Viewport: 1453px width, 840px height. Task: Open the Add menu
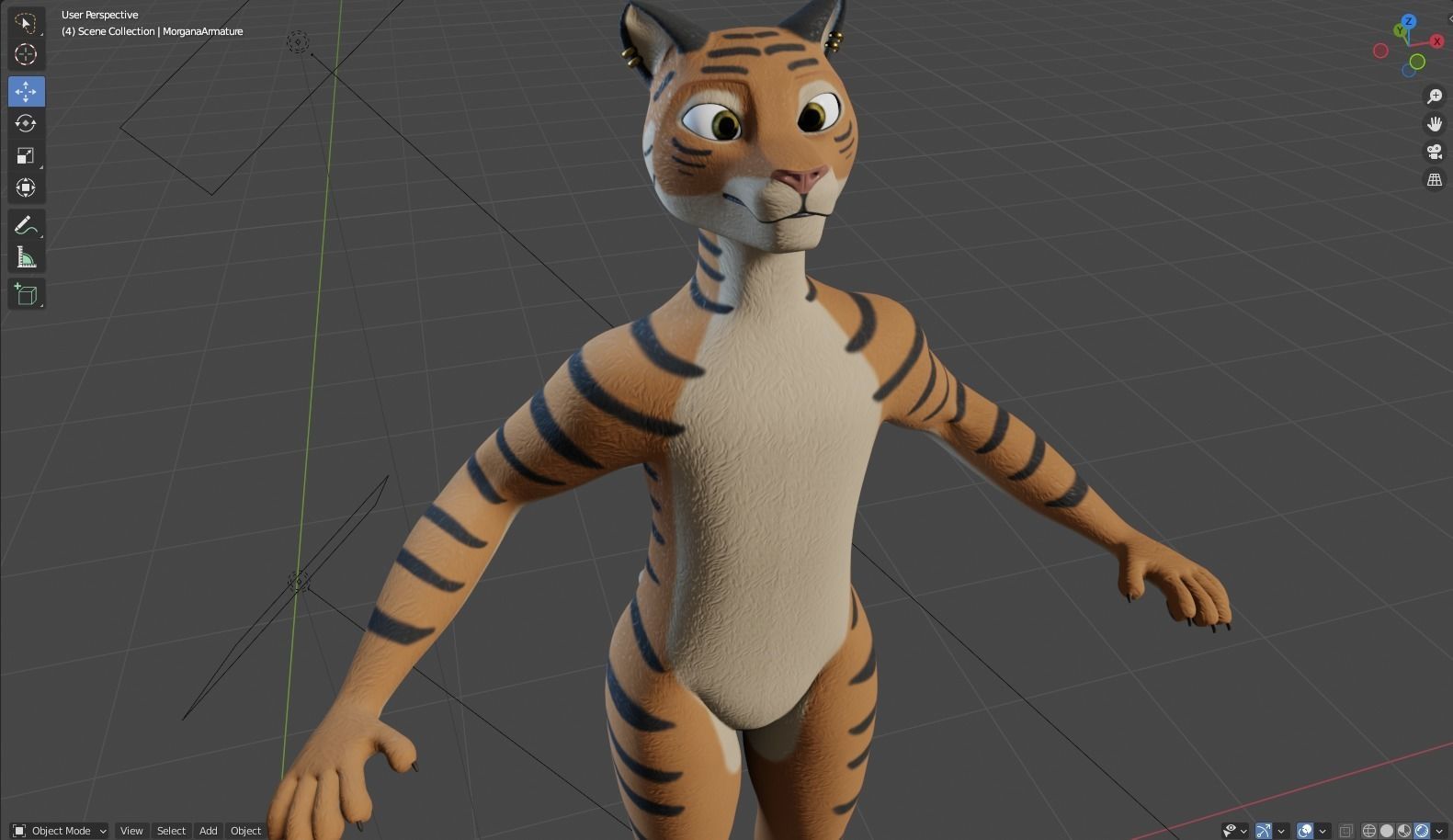pyautogui.click(x=209, y=831)
